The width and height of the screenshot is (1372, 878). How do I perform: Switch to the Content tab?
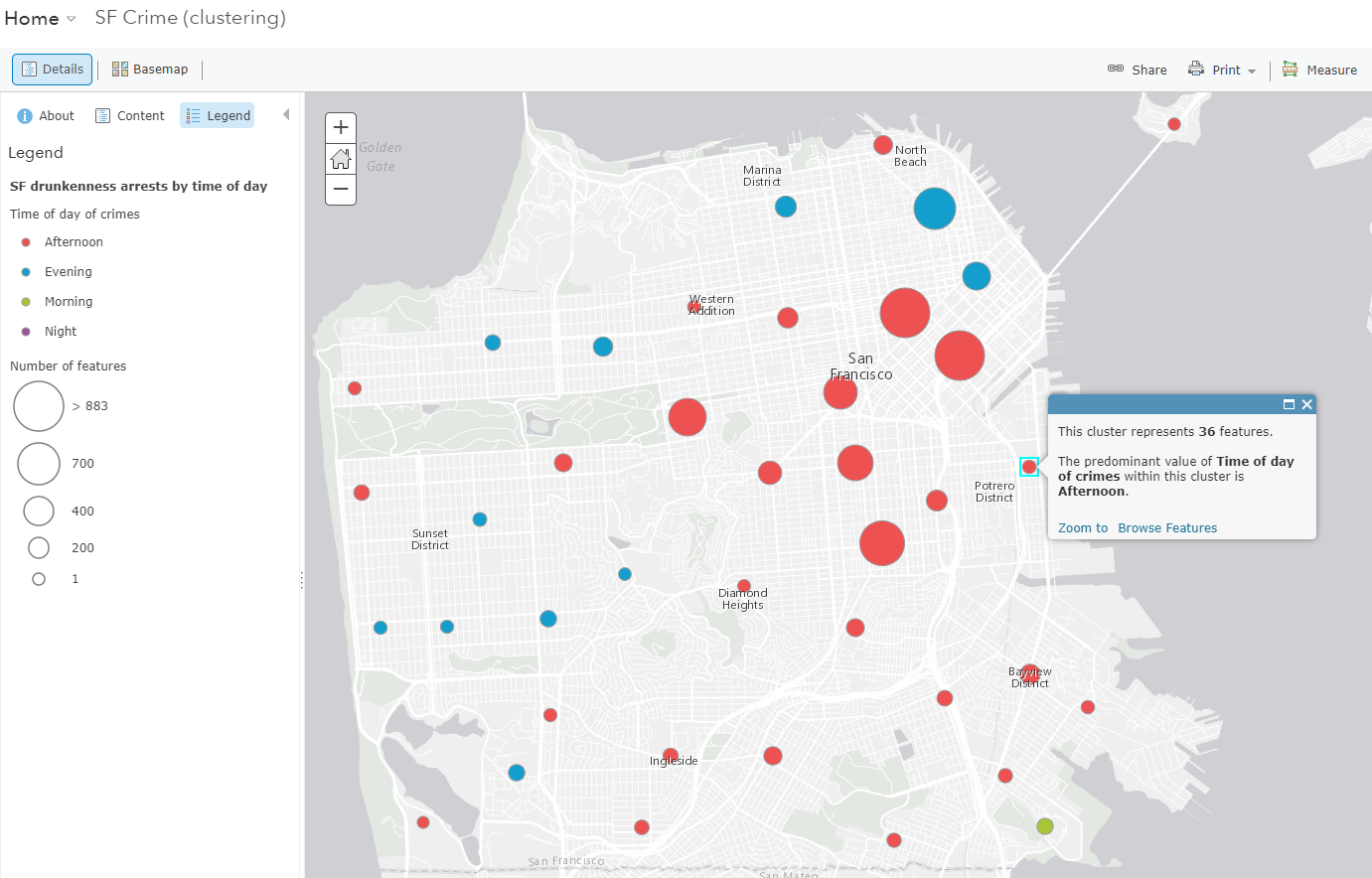129,115
